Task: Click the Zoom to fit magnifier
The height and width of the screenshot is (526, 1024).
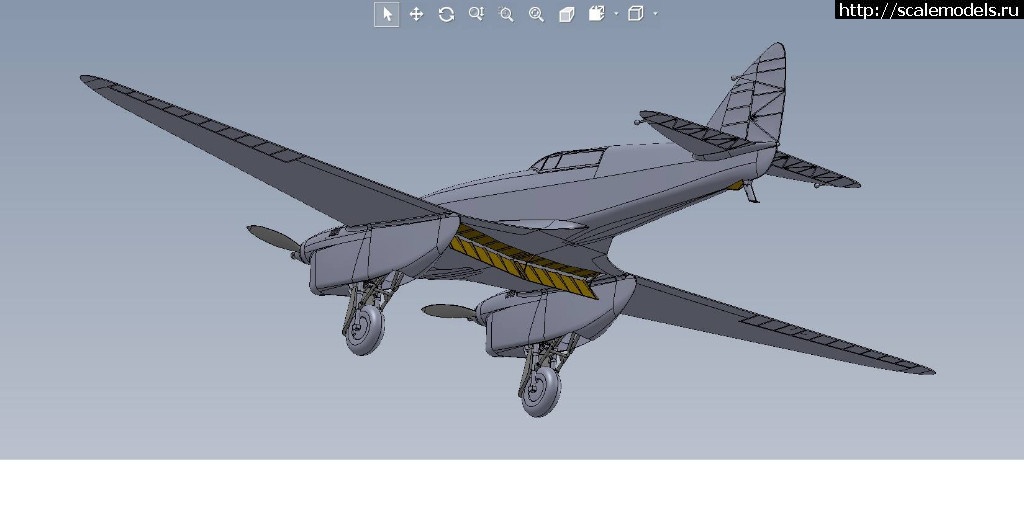Action: click(536, 14)
